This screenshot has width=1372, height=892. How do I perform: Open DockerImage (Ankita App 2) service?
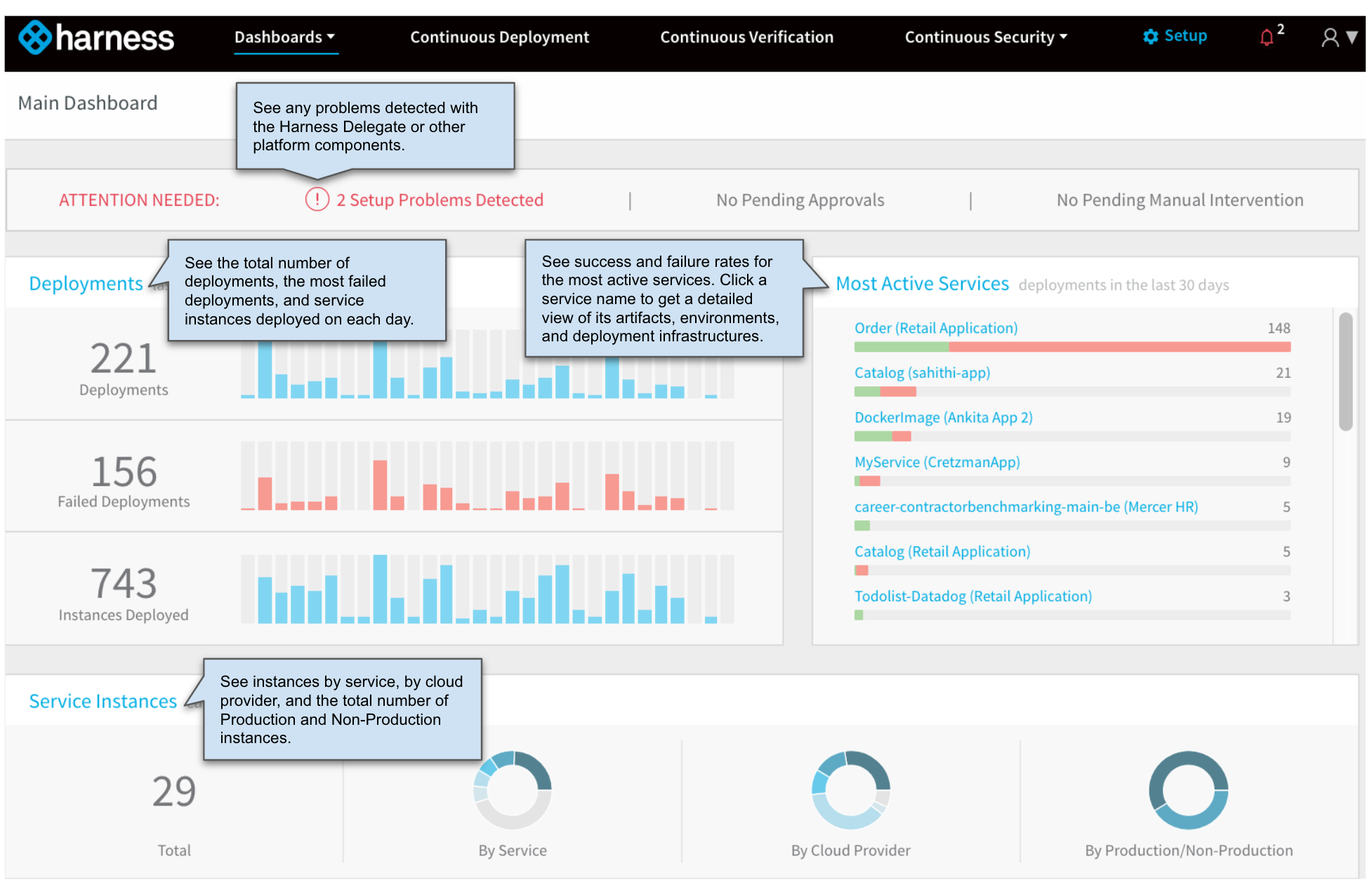tap(943, 418)
